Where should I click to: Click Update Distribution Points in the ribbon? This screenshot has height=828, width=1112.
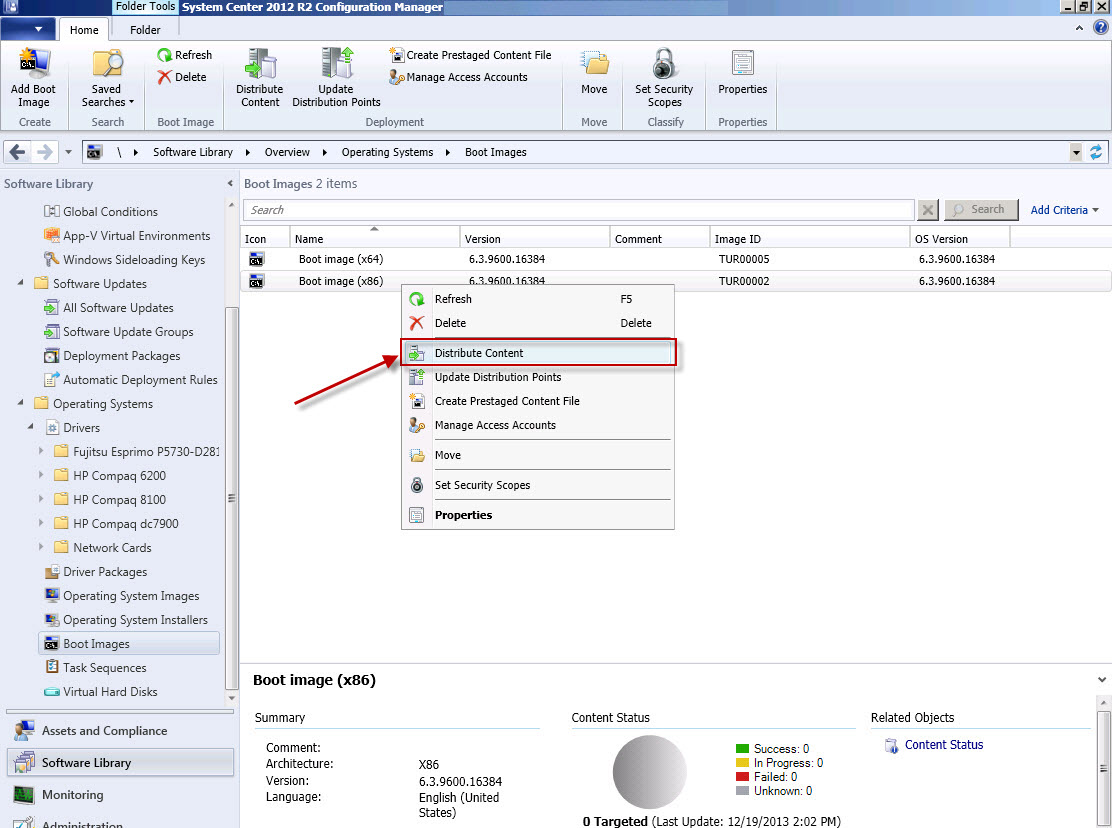[336, 77]
